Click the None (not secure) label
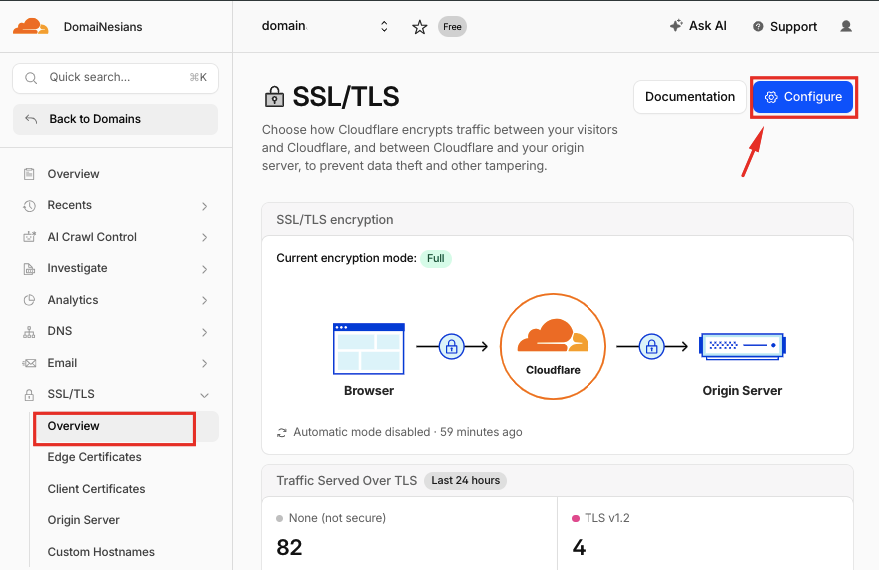The height and width of the screenshot is (570, 879). point(337,518)
